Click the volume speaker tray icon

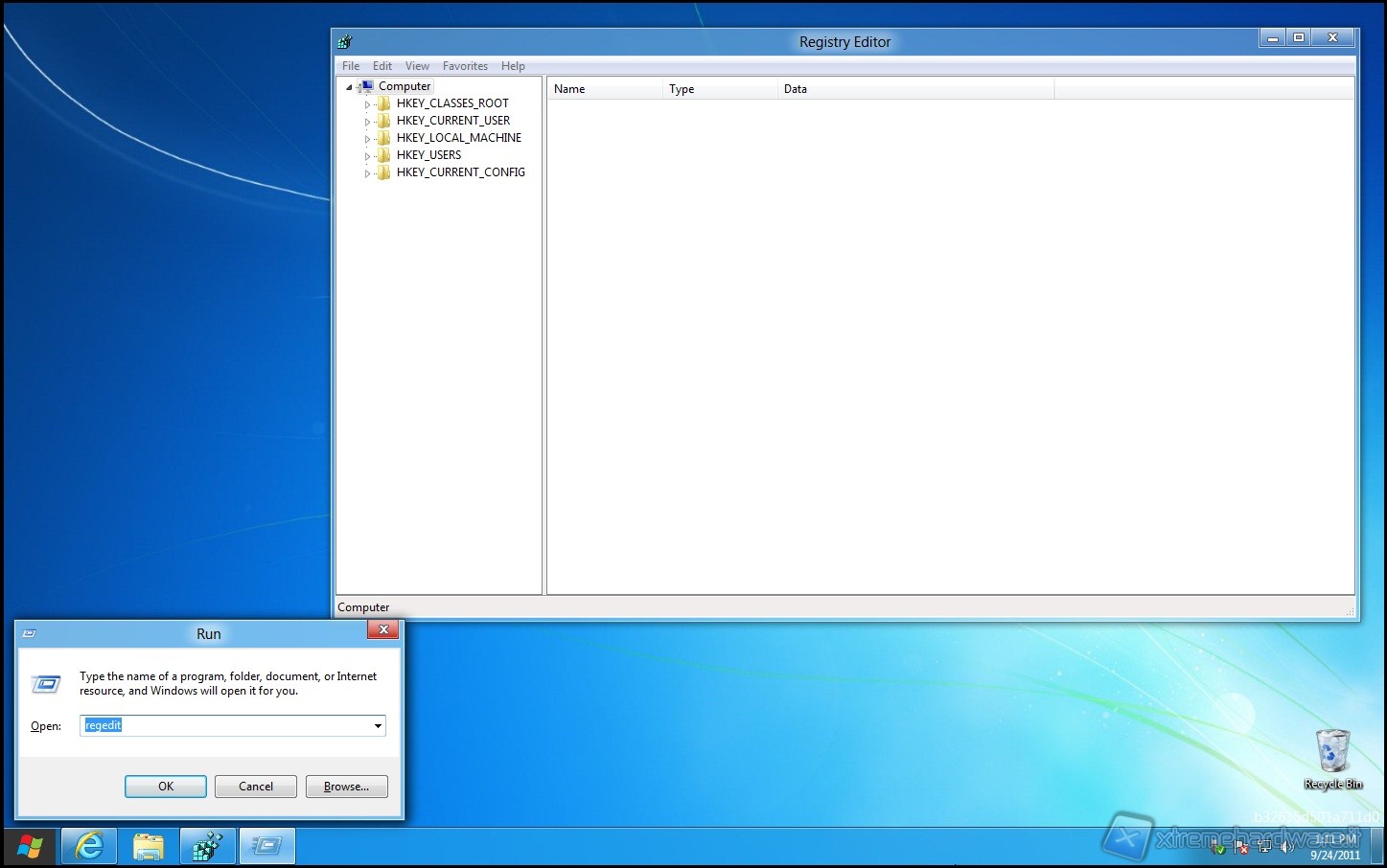1286,847
